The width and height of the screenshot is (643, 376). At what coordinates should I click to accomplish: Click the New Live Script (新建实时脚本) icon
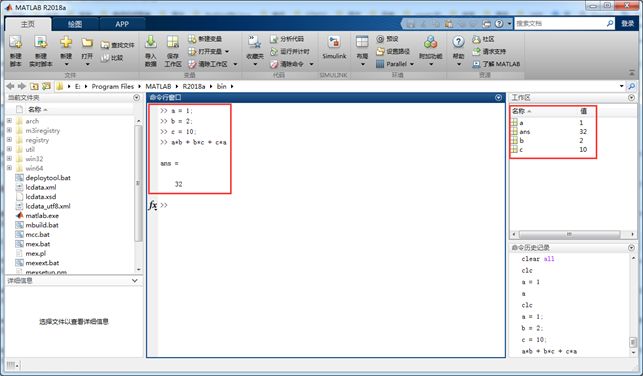pos(41,43)
